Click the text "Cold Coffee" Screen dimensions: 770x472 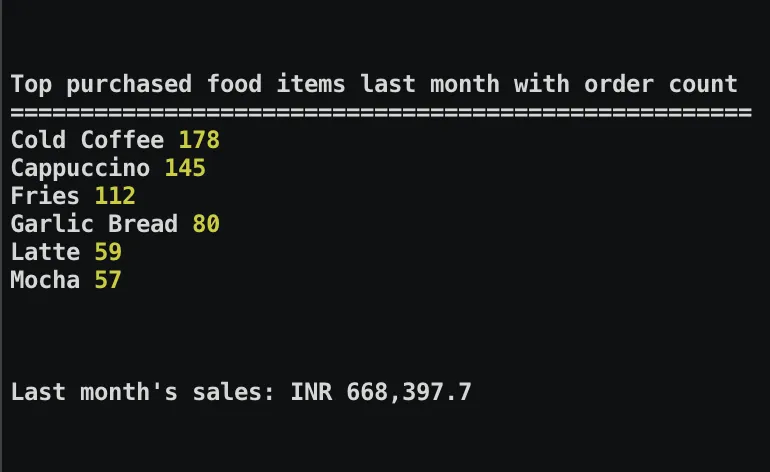coord(87,140)
